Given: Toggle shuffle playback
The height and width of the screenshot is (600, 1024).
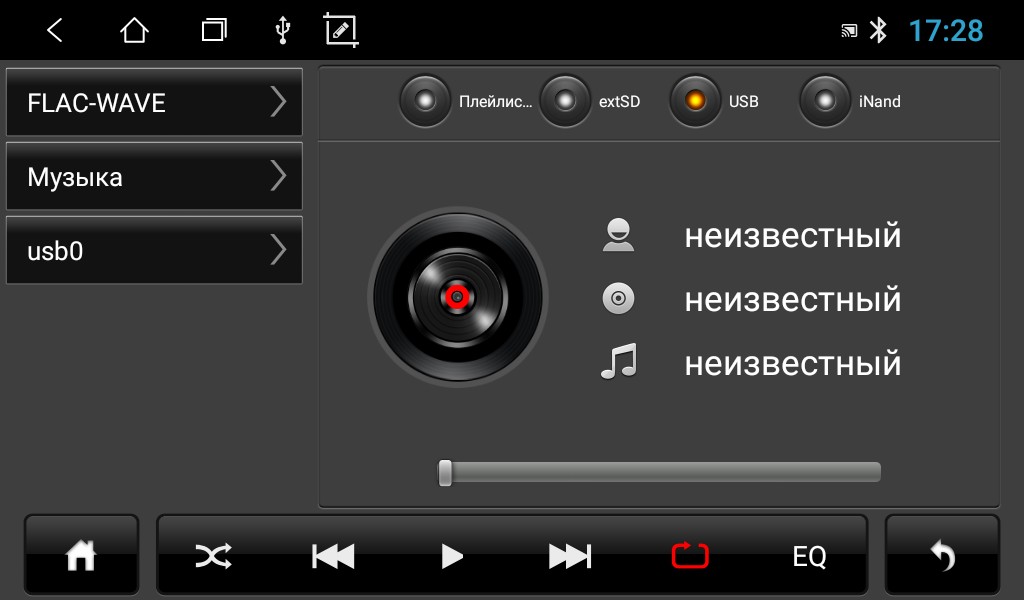Looking at the screenshot, I should point(213,556).
